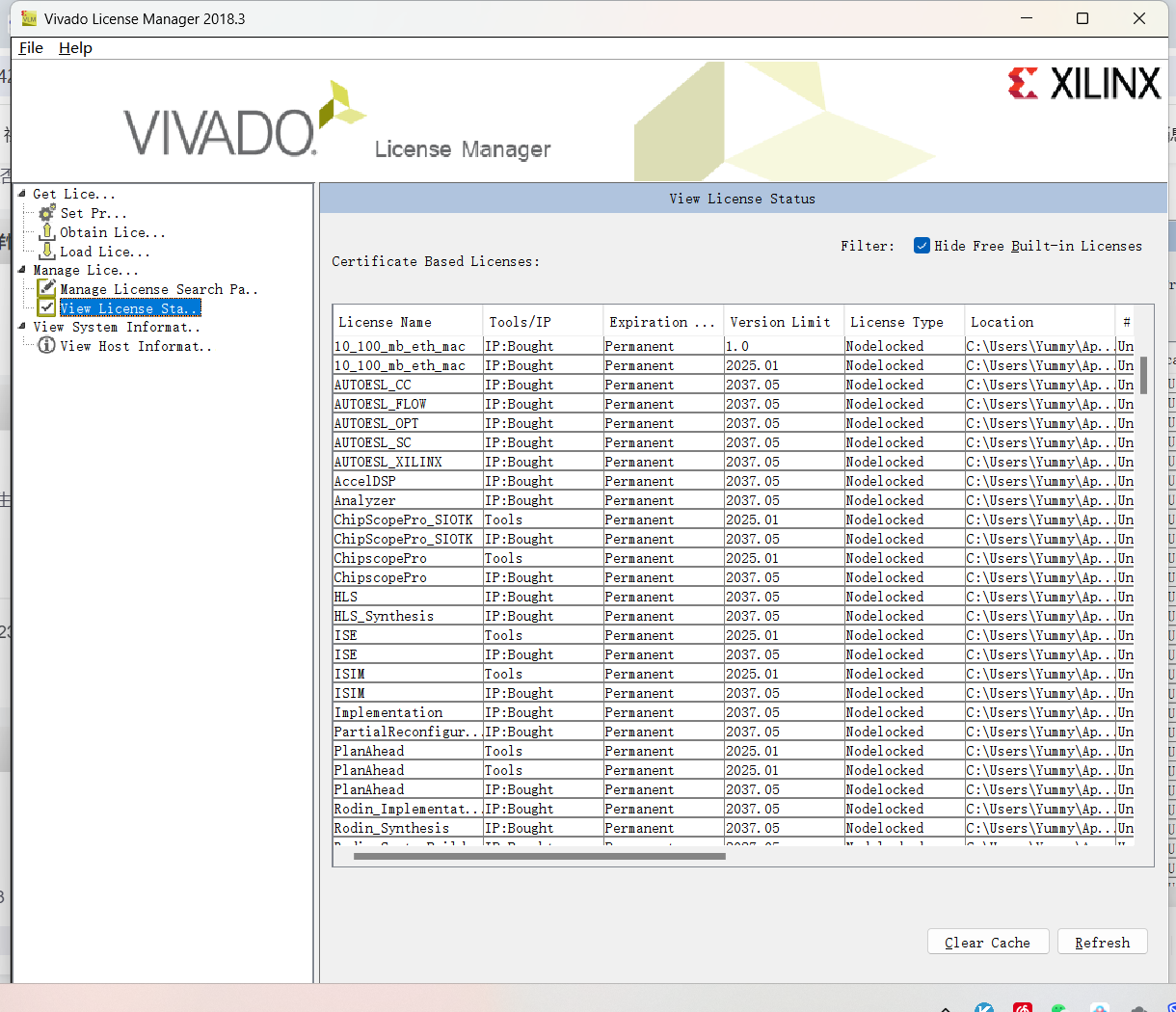This screenshot has height=1012, width=1176.
Task: Sort by the Tools/IP column header
Action: pyautogui.click(x=543, y=322)
